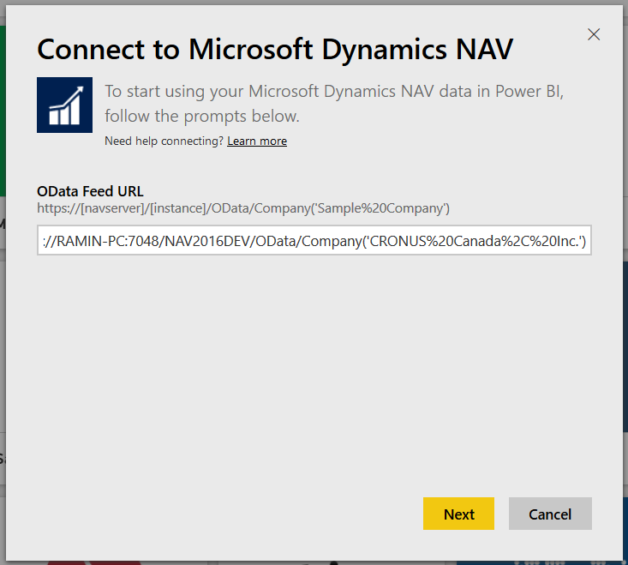Image resolution: width=628 pixels, height=565 pixels.
Task: Close the dialog with the X icon
Action: (x=594, y=34)
